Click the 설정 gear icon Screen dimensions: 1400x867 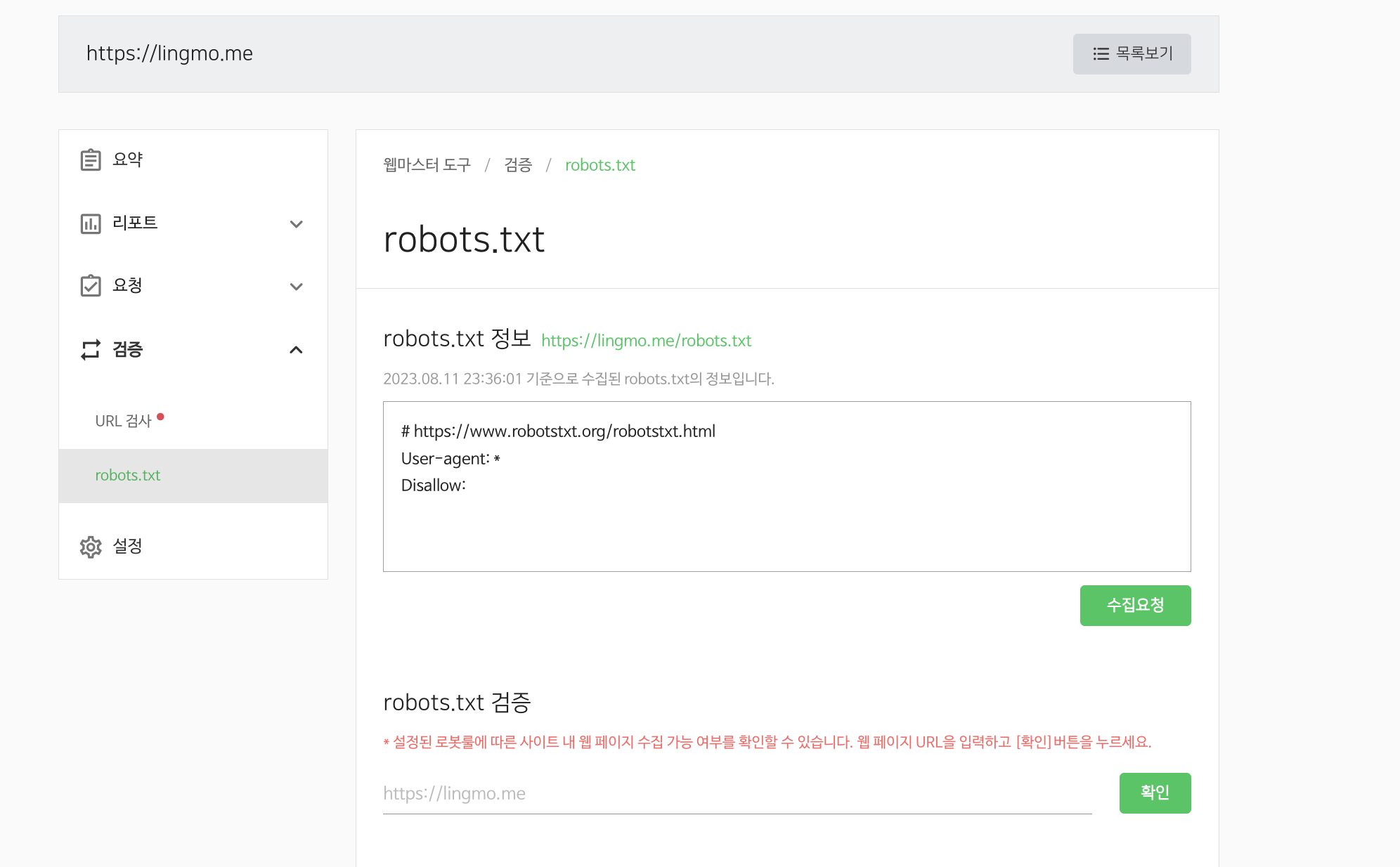[91, 547]
